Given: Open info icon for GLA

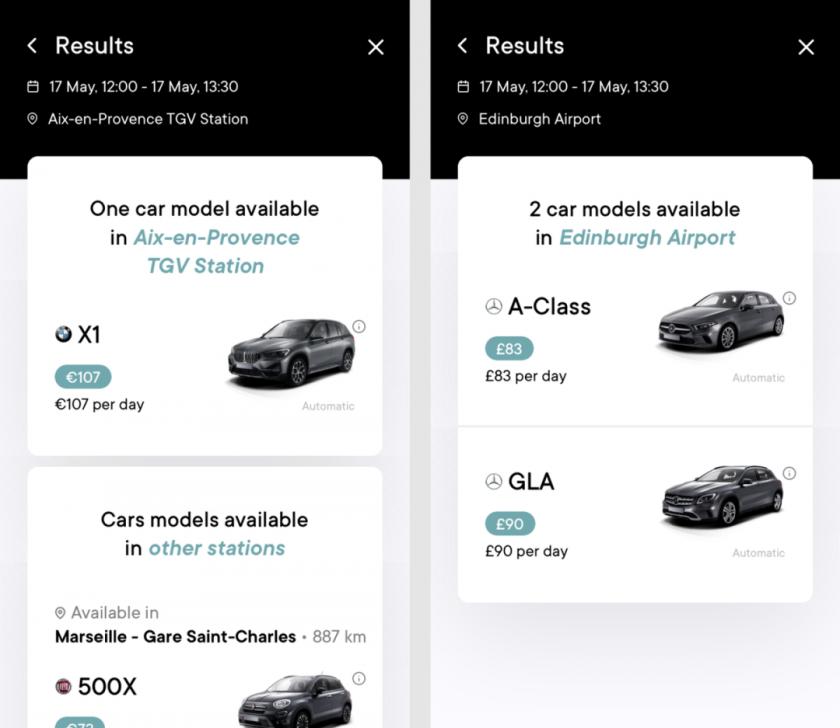Looking at the screenshot, I should tap(789, 473).
